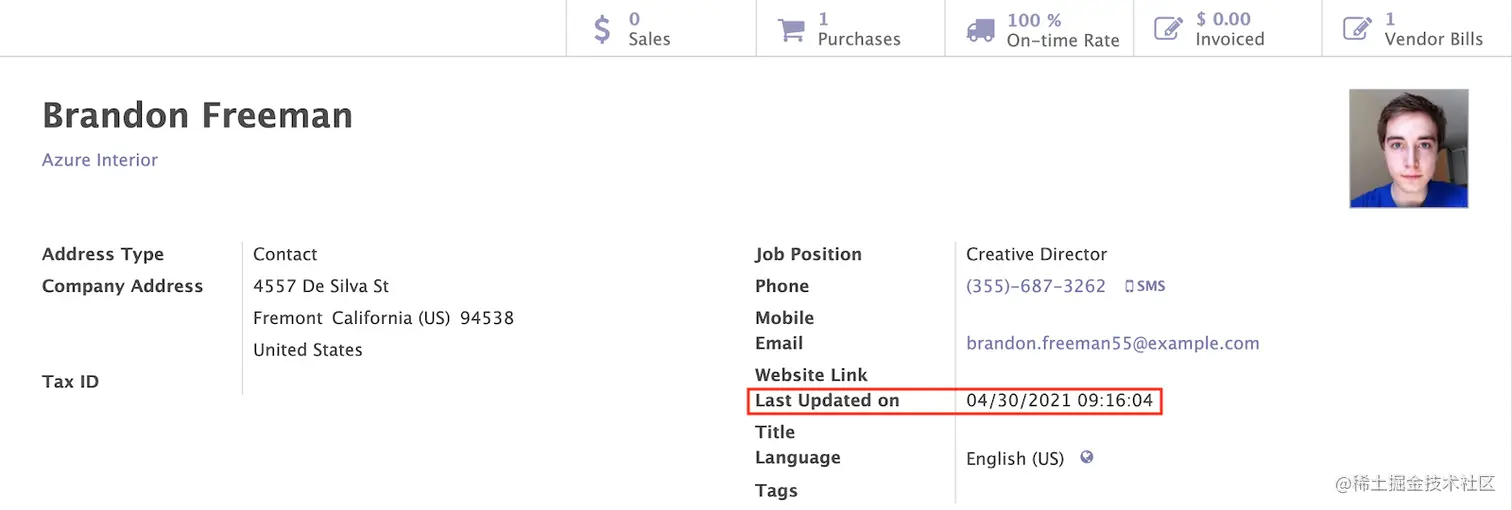
Task: Click the shopping cart Purchases icon
Action: coord(791,29)
